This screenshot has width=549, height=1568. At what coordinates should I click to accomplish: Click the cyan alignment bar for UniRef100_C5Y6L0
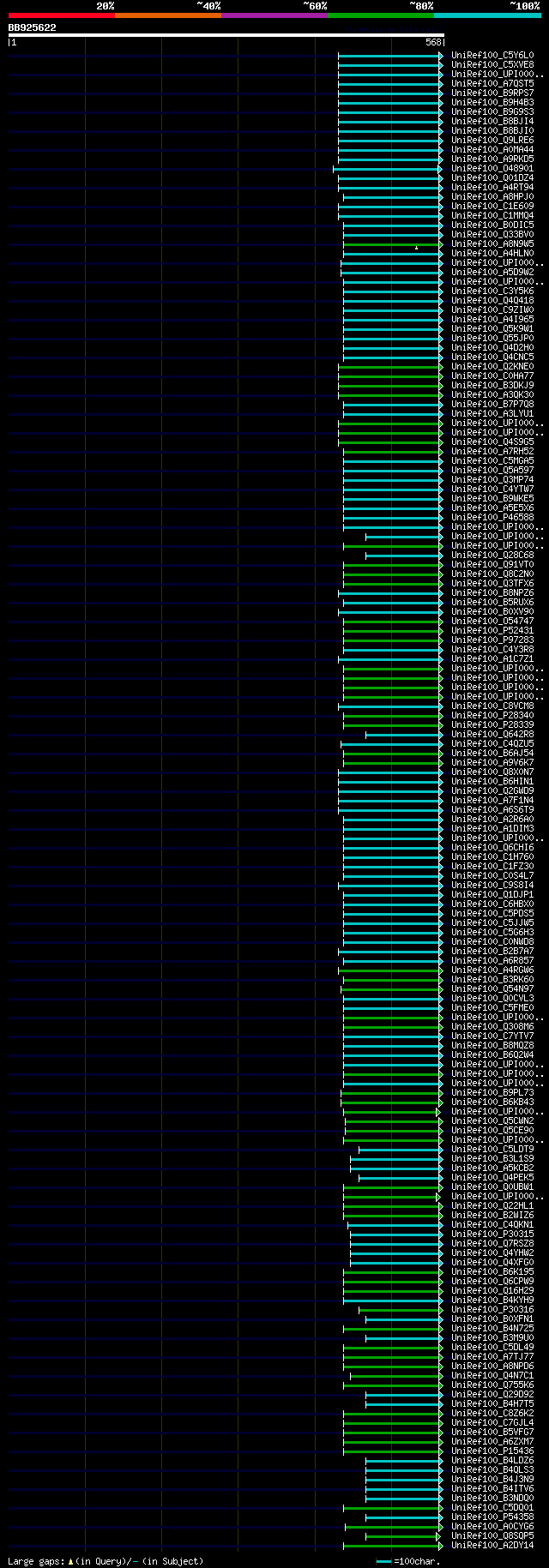click(390, 56)
